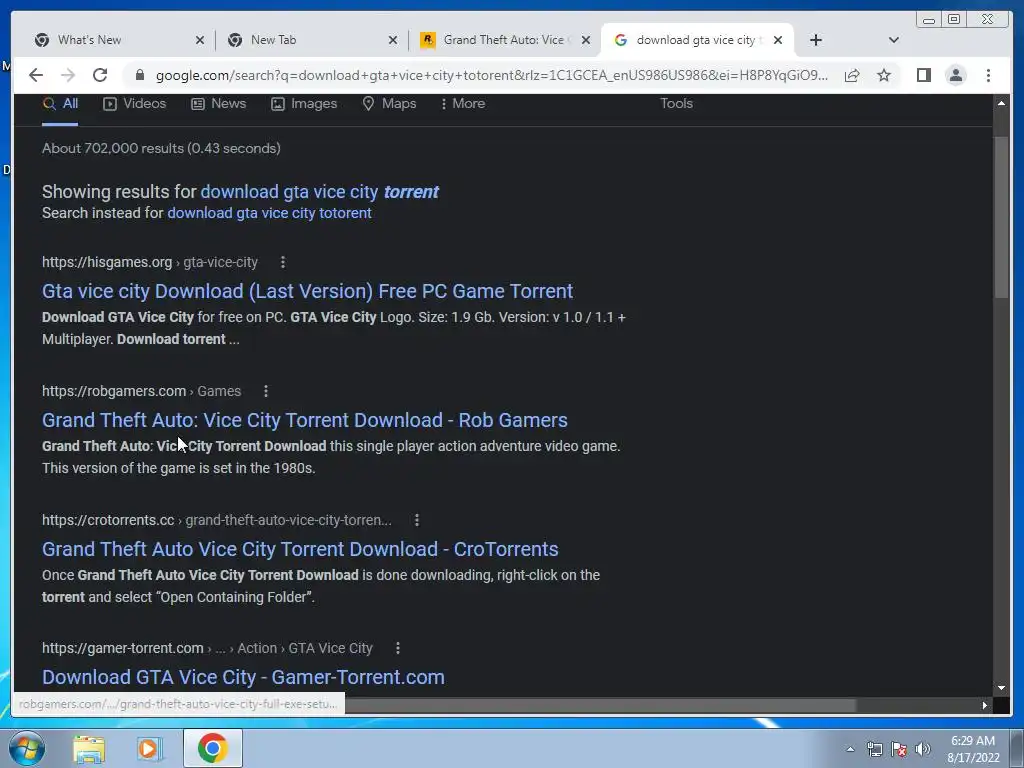Image resolution: width=1024 pixels, height=768 pixels.
Task: Open a new tab with the plus button
Action: coord(816,40)
